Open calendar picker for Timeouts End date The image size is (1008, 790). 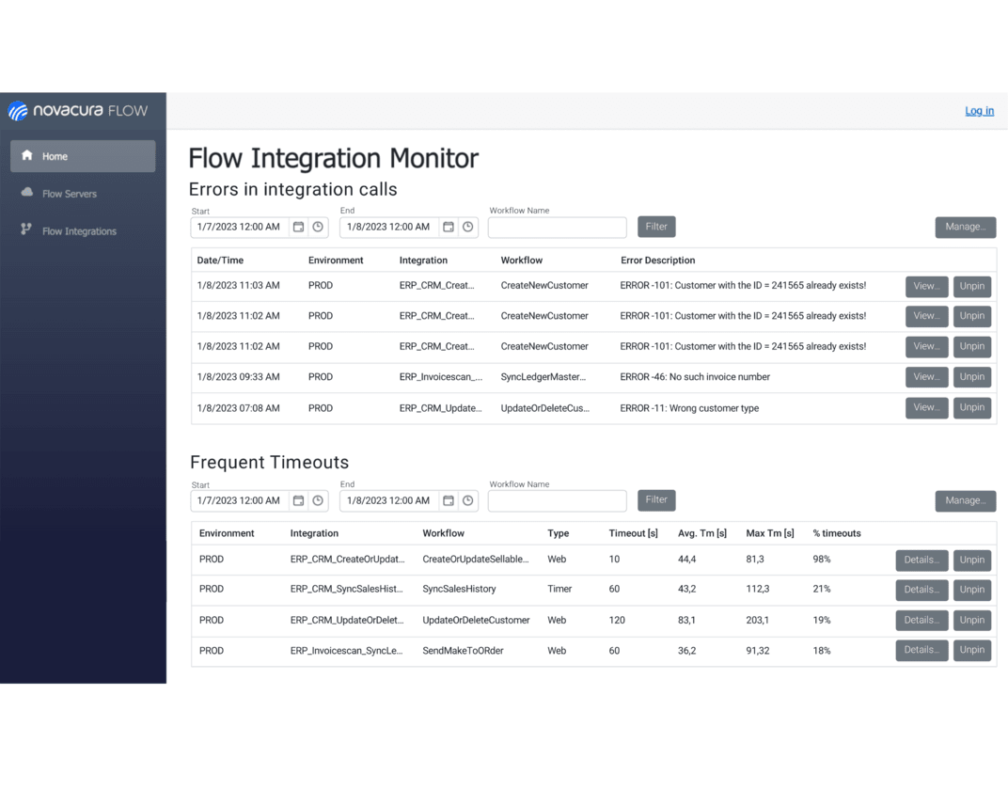(x=448, y=500)
